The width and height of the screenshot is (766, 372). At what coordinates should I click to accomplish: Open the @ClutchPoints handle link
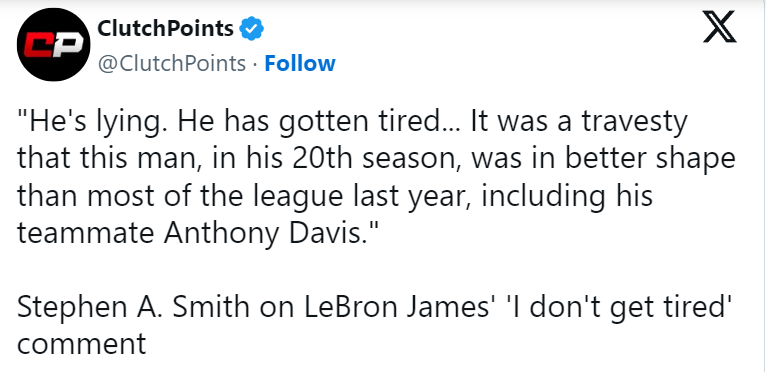pos(172,64)
